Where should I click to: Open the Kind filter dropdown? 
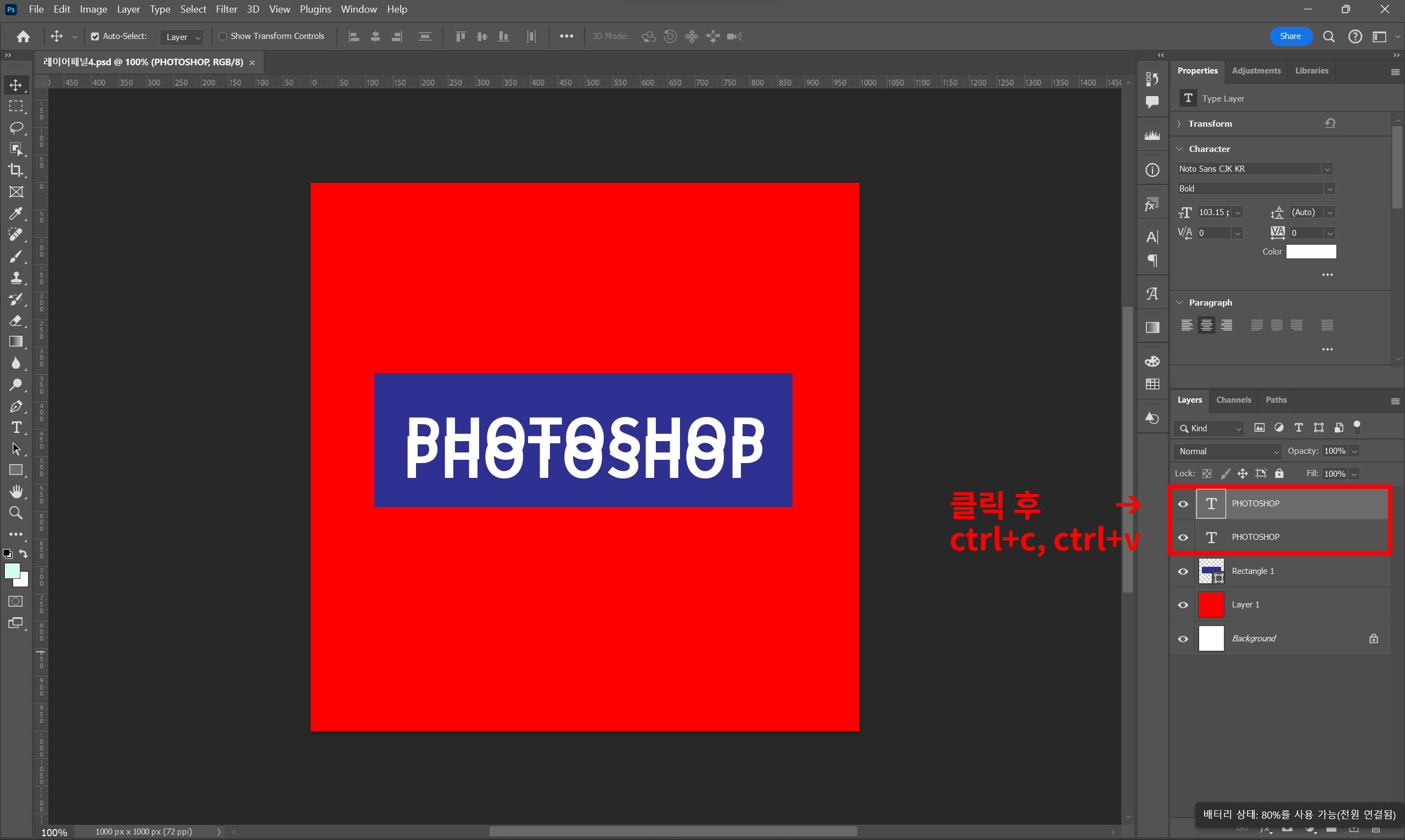pyautogui.click(x=1209, y=428)
